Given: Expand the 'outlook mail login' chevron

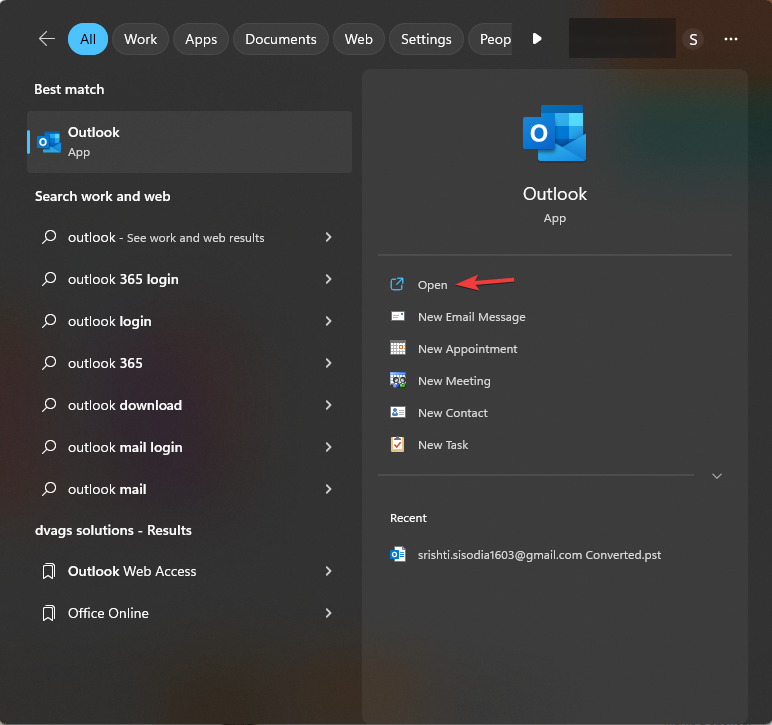Looking at the screenshot, I should click(328, 447).
